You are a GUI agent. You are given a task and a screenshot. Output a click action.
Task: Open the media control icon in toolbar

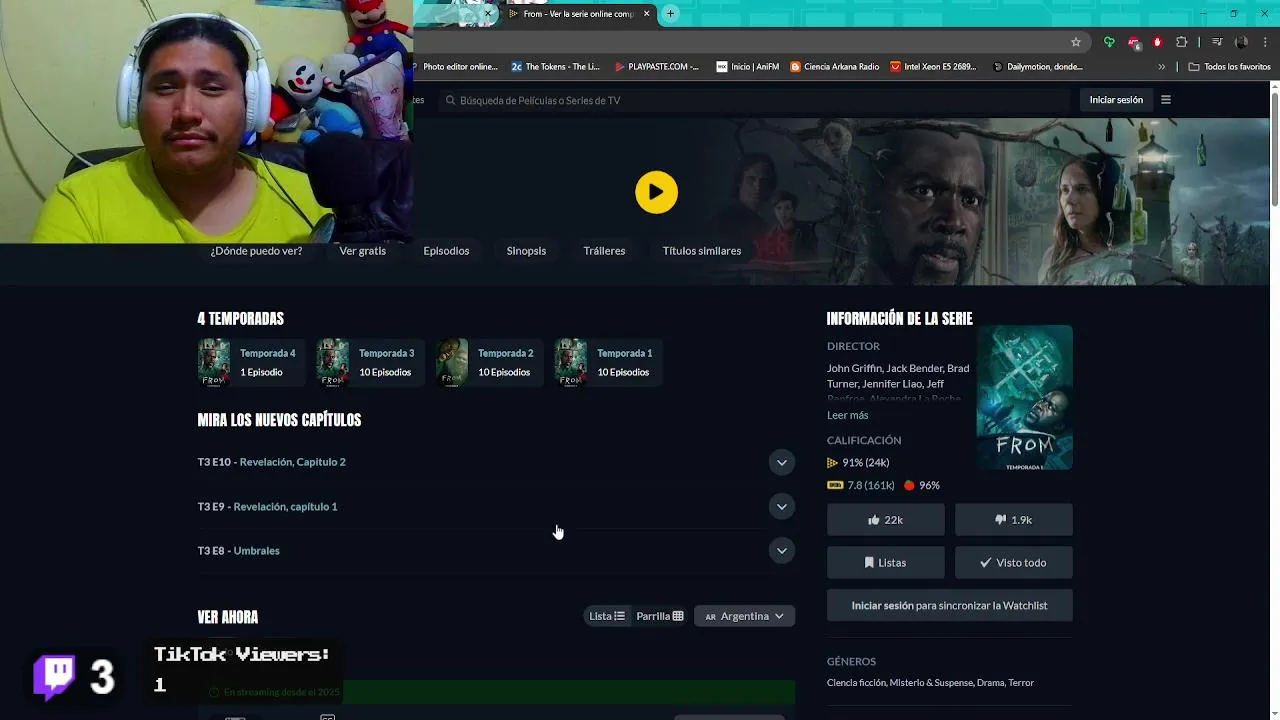(x=1217, y=42)
